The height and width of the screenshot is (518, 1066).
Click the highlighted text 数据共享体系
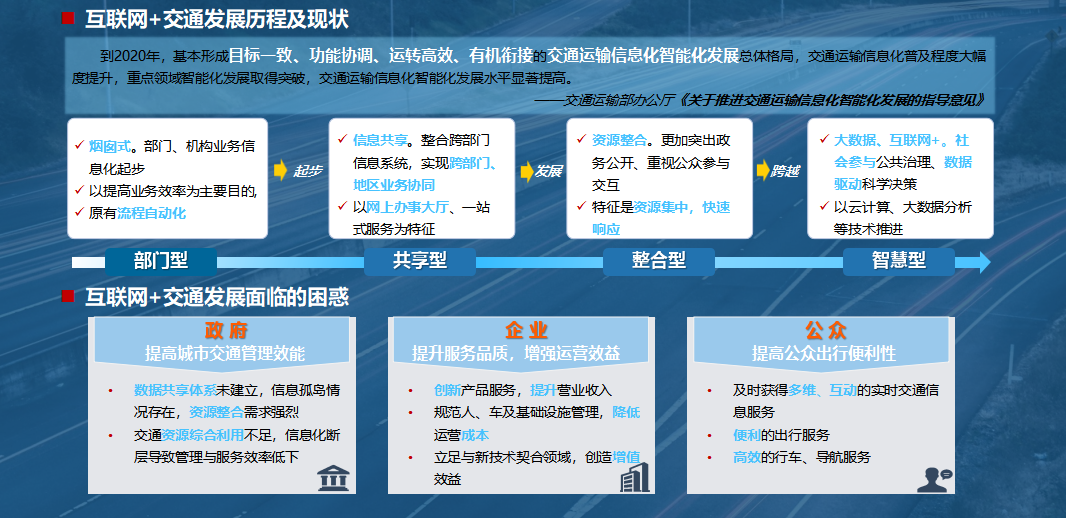pos(175,390)
